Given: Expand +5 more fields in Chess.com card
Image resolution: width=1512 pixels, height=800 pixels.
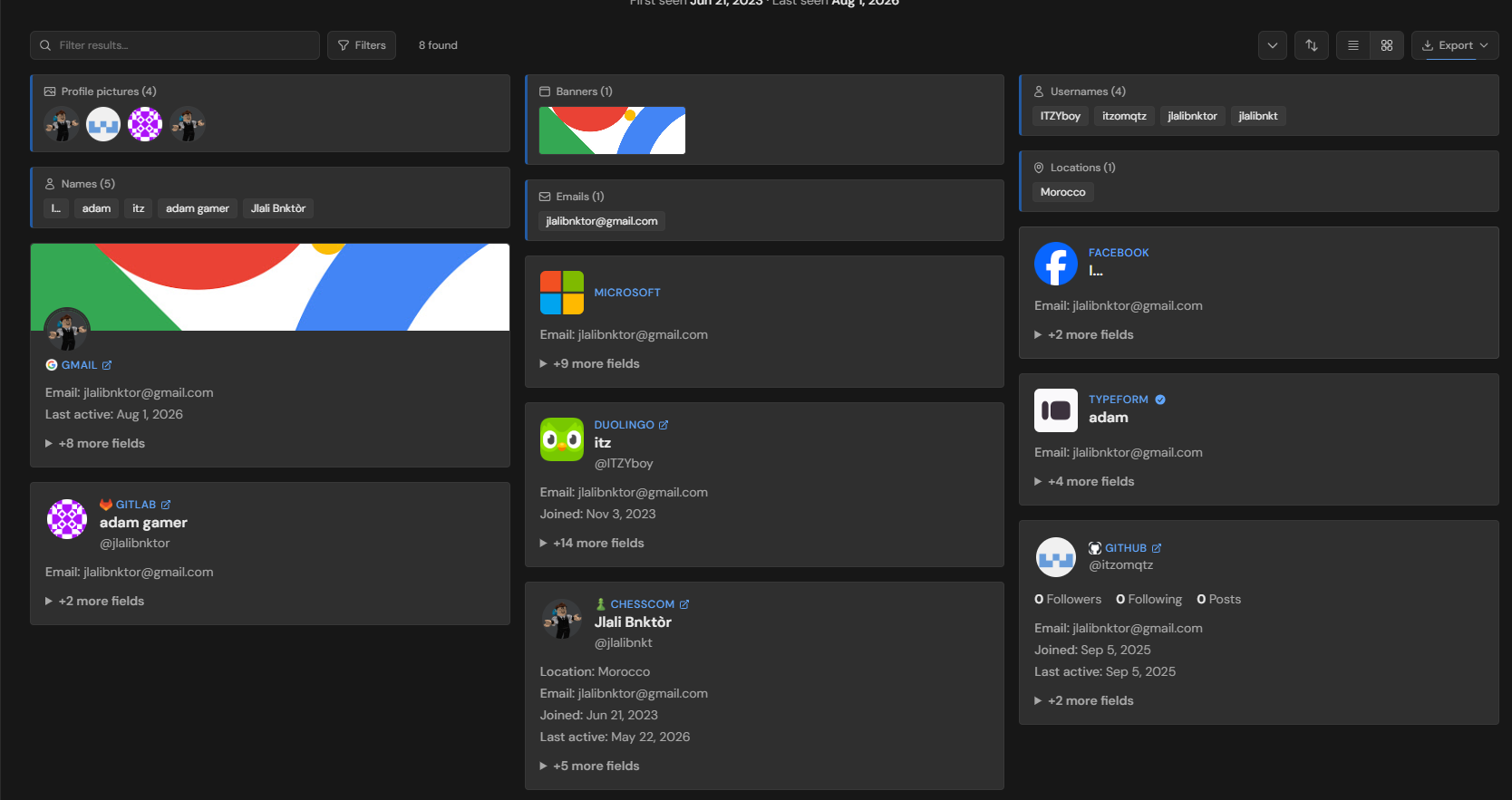Looking at the screenshot, I should click(x=590, y=766).
